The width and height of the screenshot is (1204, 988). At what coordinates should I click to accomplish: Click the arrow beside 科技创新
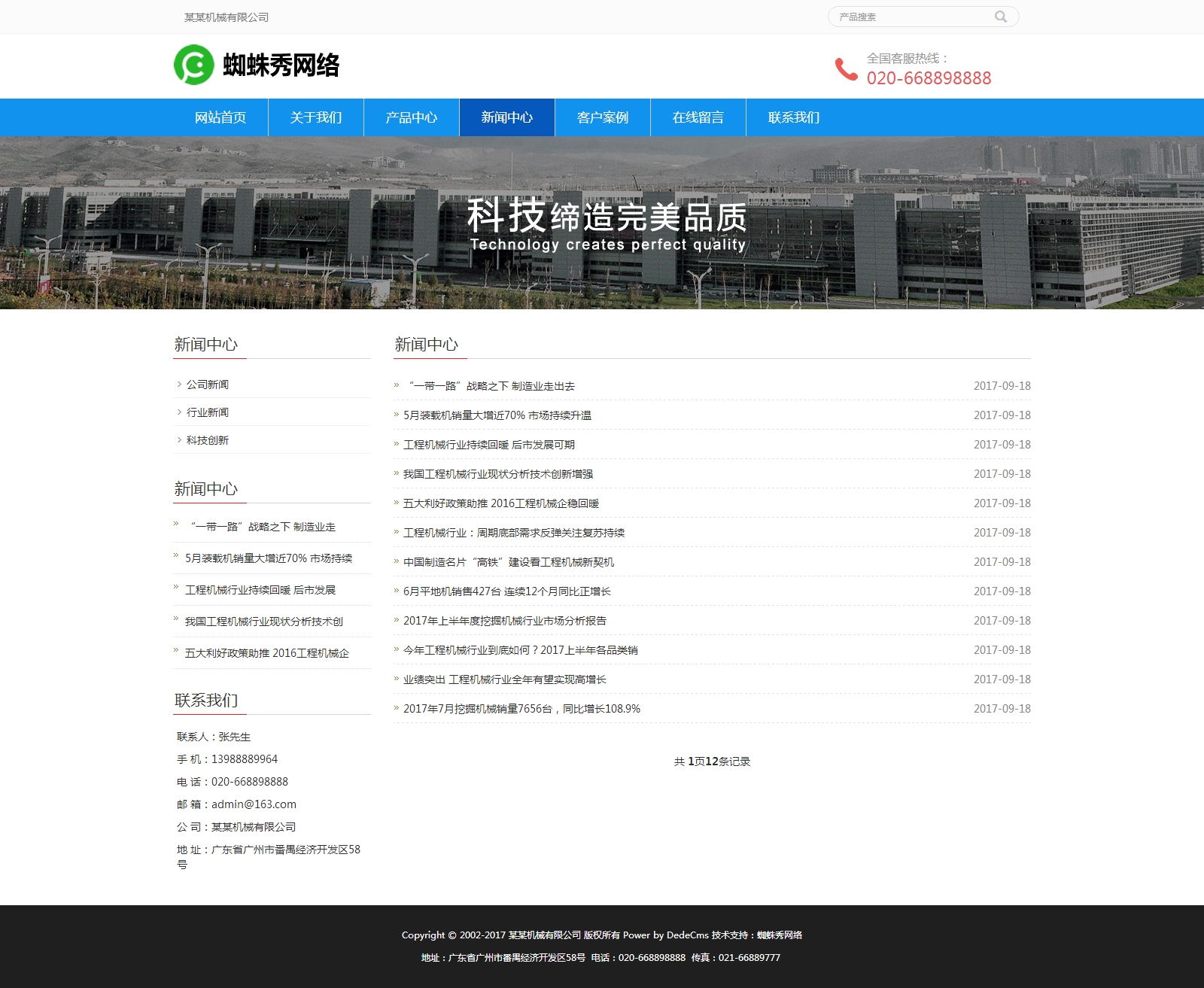[179, 440]
